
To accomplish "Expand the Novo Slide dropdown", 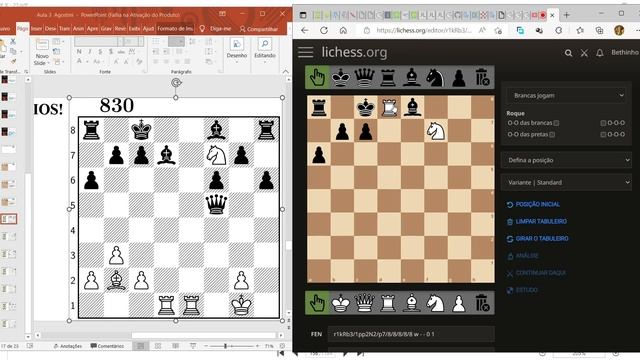I will pyautogui.click(x=42, y=60).
